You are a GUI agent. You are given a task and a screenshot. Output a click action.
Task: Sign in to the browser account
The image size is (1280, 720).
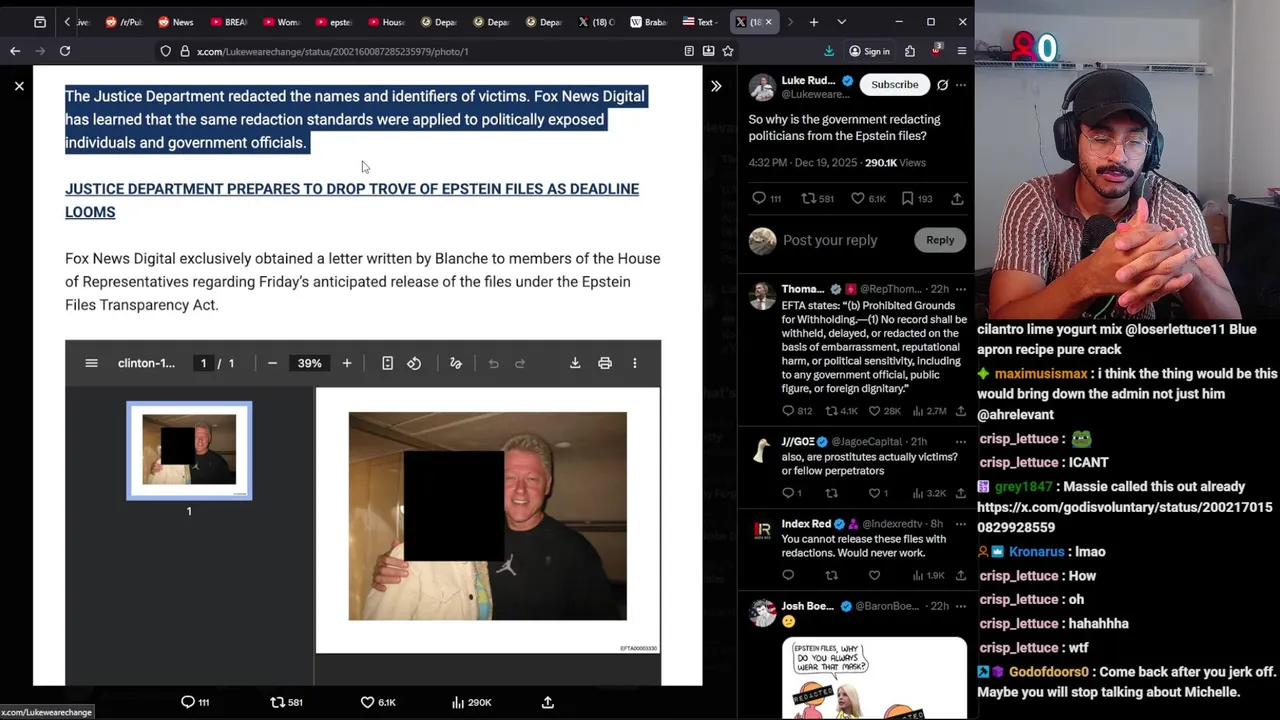[x=869, y=51]
